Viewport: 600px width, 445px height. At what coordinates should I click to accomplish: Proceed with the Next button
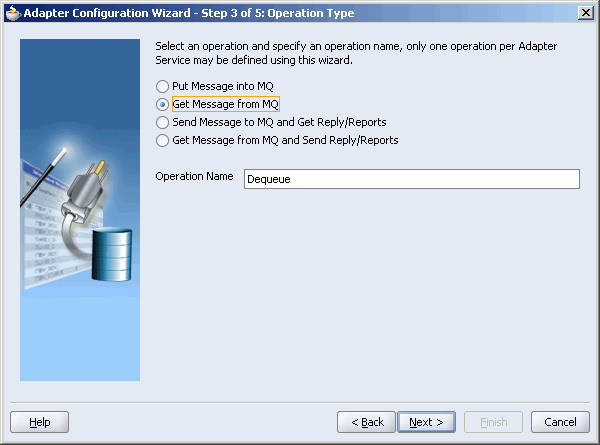[426, 422]
